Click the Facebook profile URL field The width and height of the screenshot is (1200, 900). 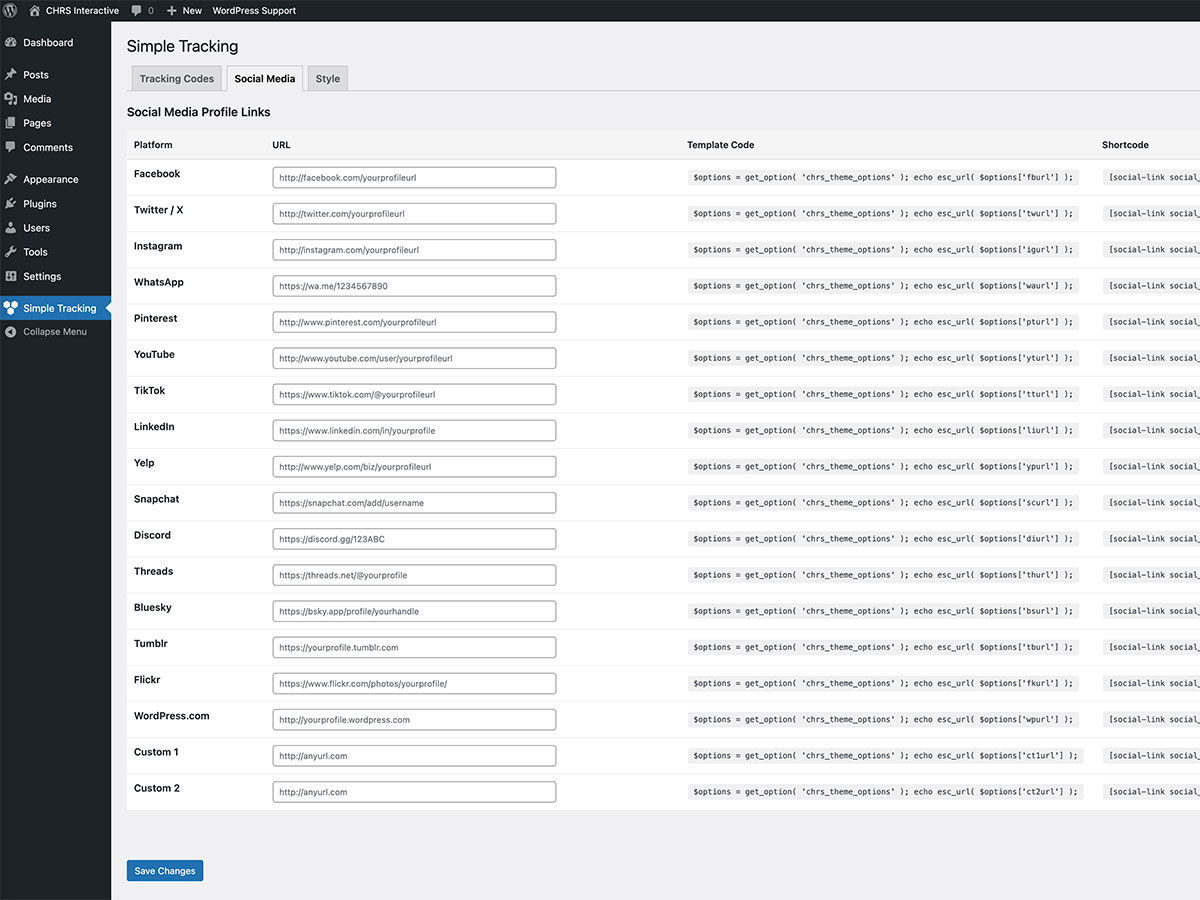coord(414,177)
